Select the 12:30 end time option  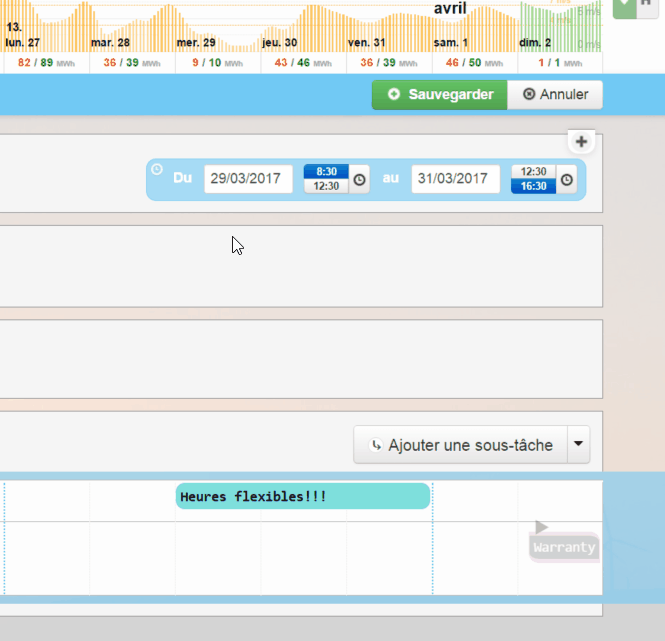click(x=533, y=172)
